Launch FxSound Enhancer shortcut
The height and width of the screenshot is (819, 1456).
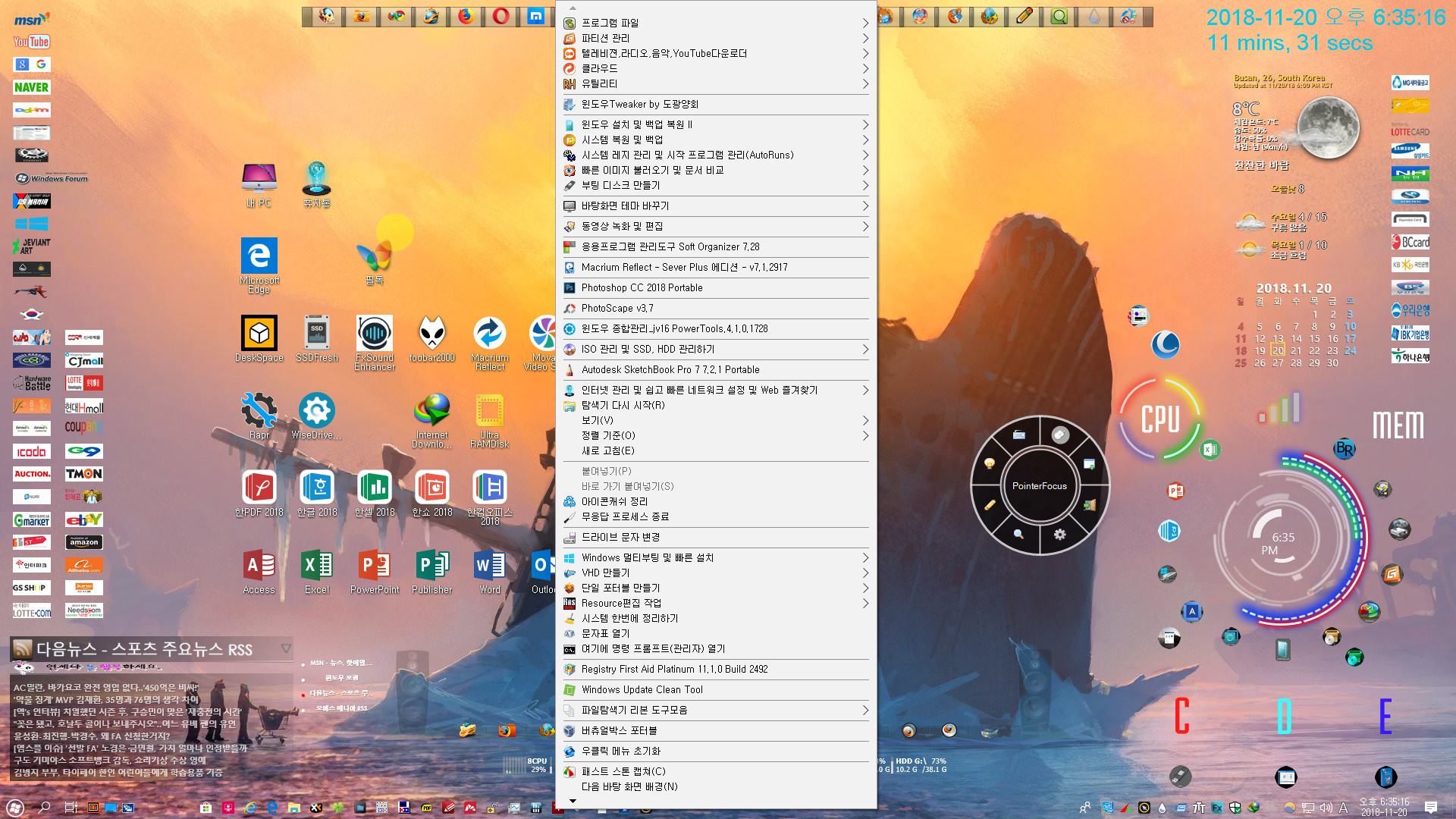[375, 343]
